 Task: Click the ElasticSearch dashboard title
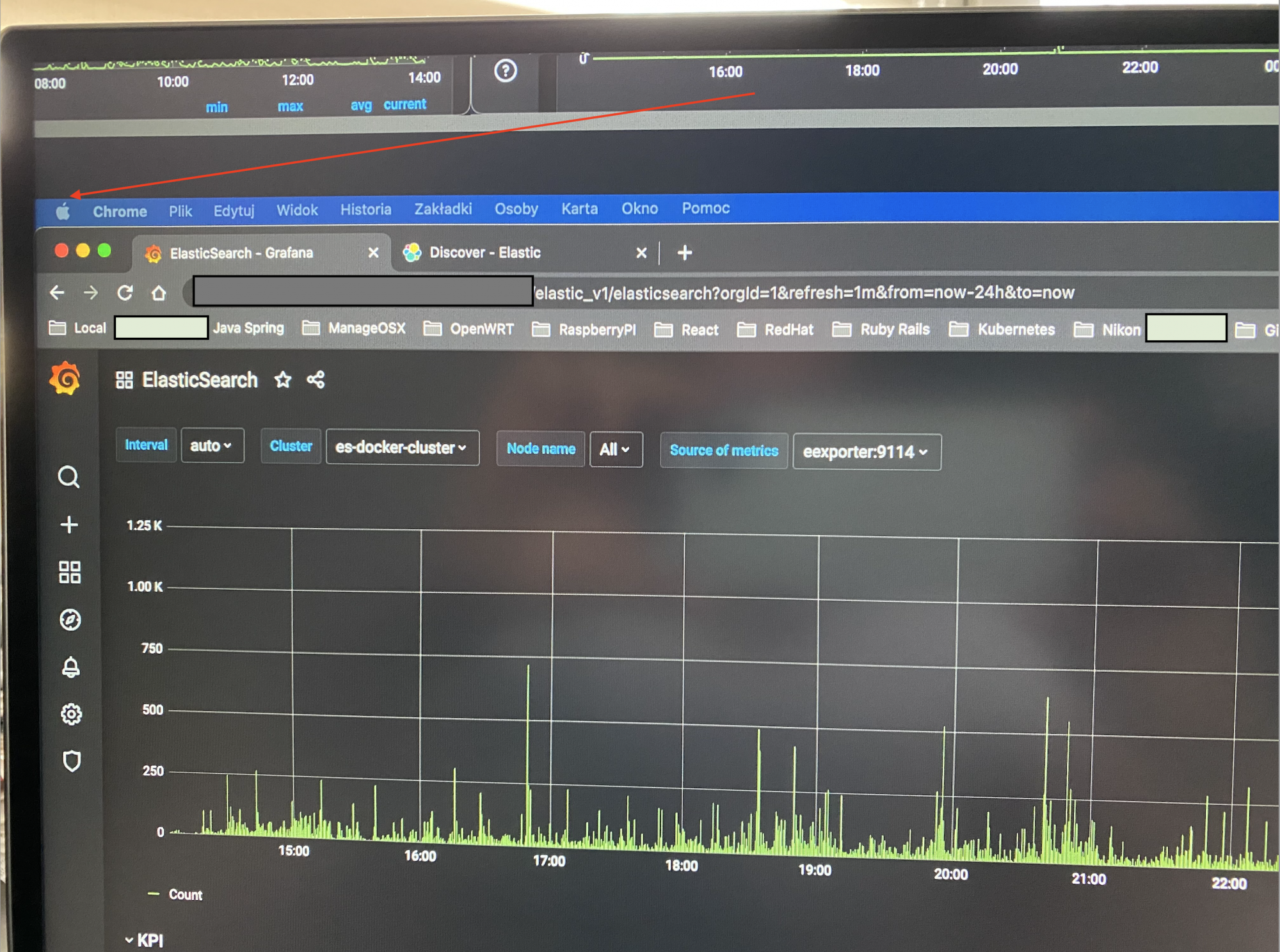click(200, 380)
